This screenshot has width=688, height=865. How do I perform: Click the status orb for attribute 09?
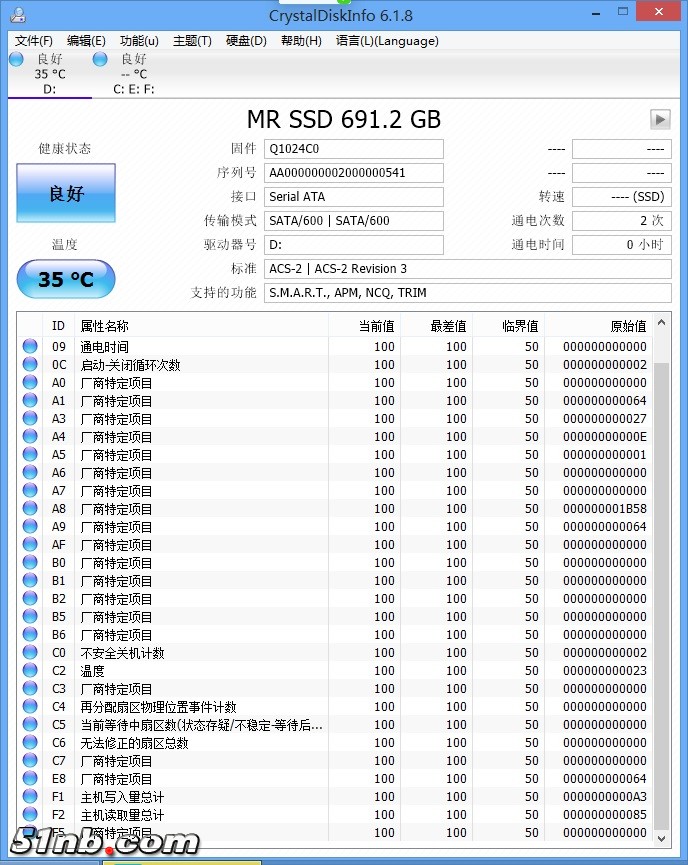(x=31, y=347)
